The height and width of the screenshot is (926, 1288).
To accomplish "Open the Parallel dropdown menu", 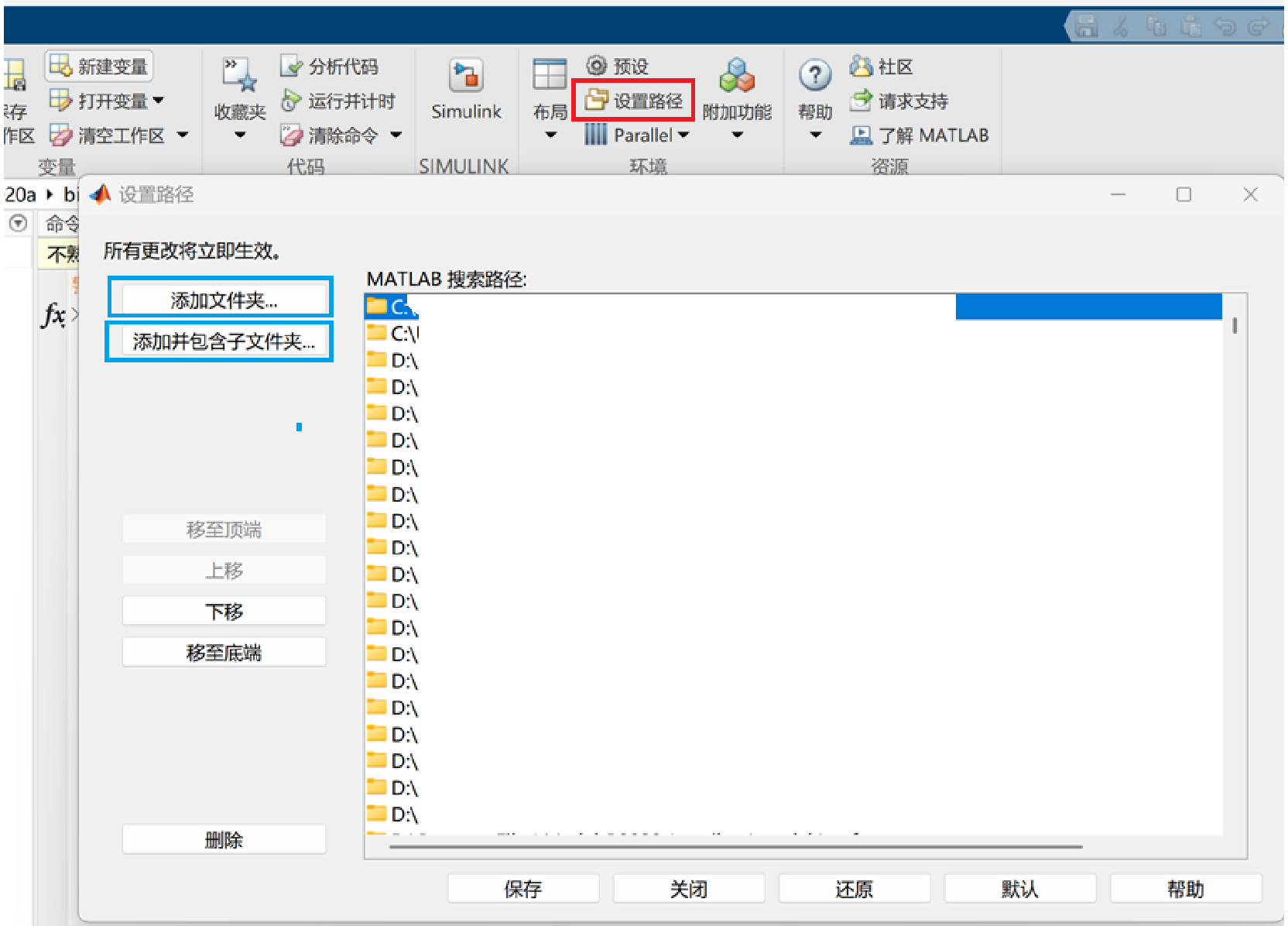I will (x=636, y=135).
